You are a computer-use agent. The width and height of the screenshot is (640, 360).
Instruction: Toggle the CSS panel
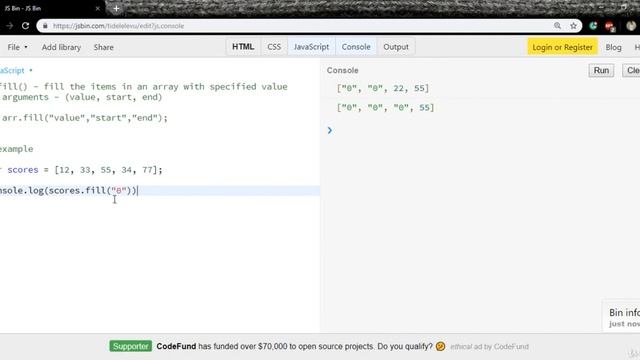point(274,47)
